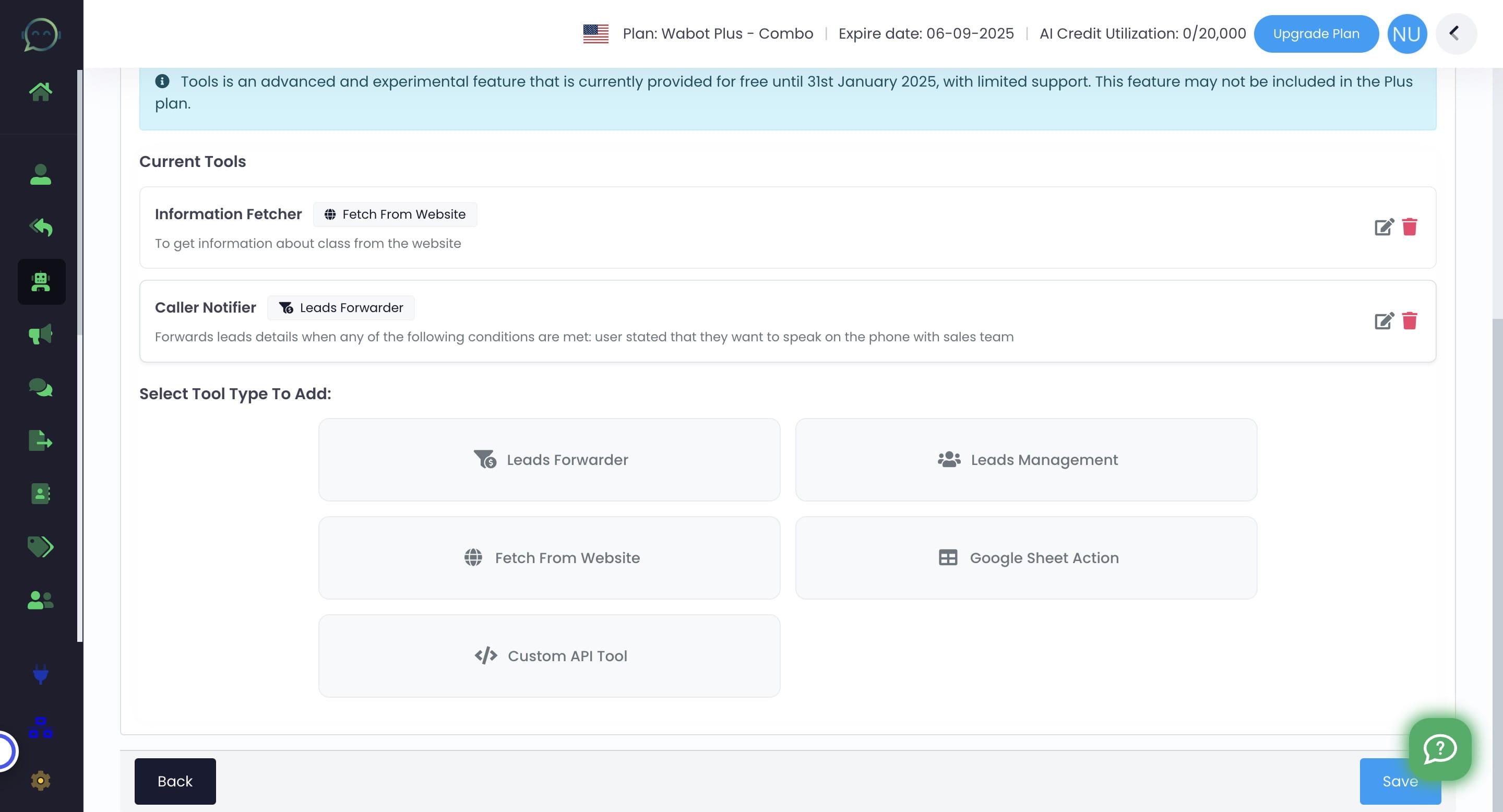Click the Save button
This screenshot has height=812, width=1503.
pos(1400,781)
